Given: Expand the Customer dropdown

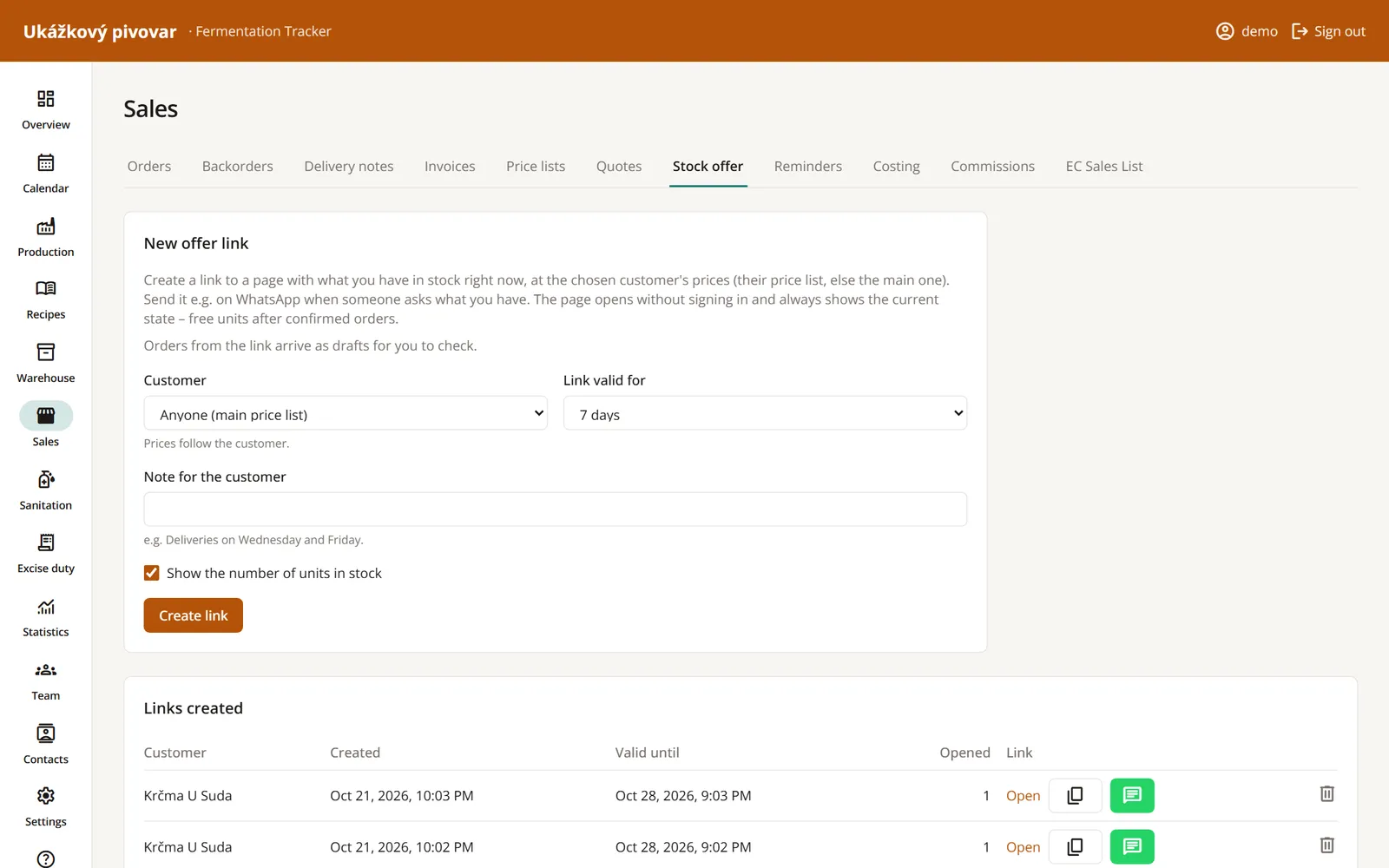Looking at the screenshot, I should (346, 414).
